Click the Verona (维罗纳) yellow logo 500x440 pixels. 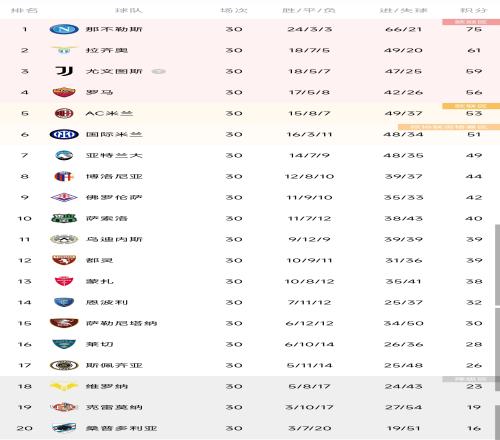64,386
